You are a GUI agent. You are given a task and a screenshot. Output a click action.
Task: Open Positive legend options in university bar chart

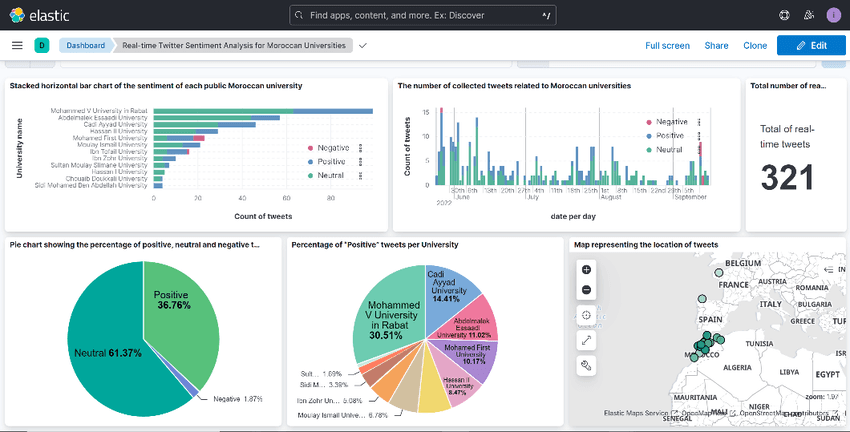tap(360, 162)
